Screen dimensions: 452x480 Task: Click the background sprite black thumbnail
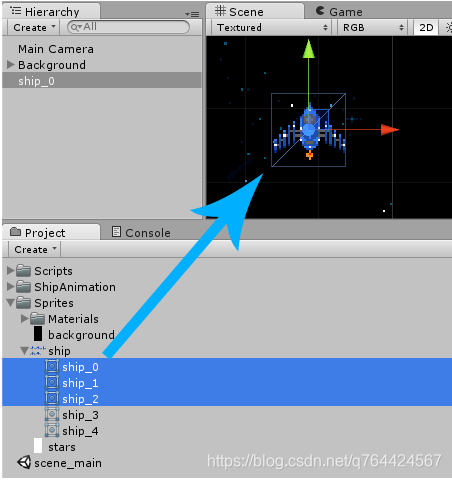point(38,334)
